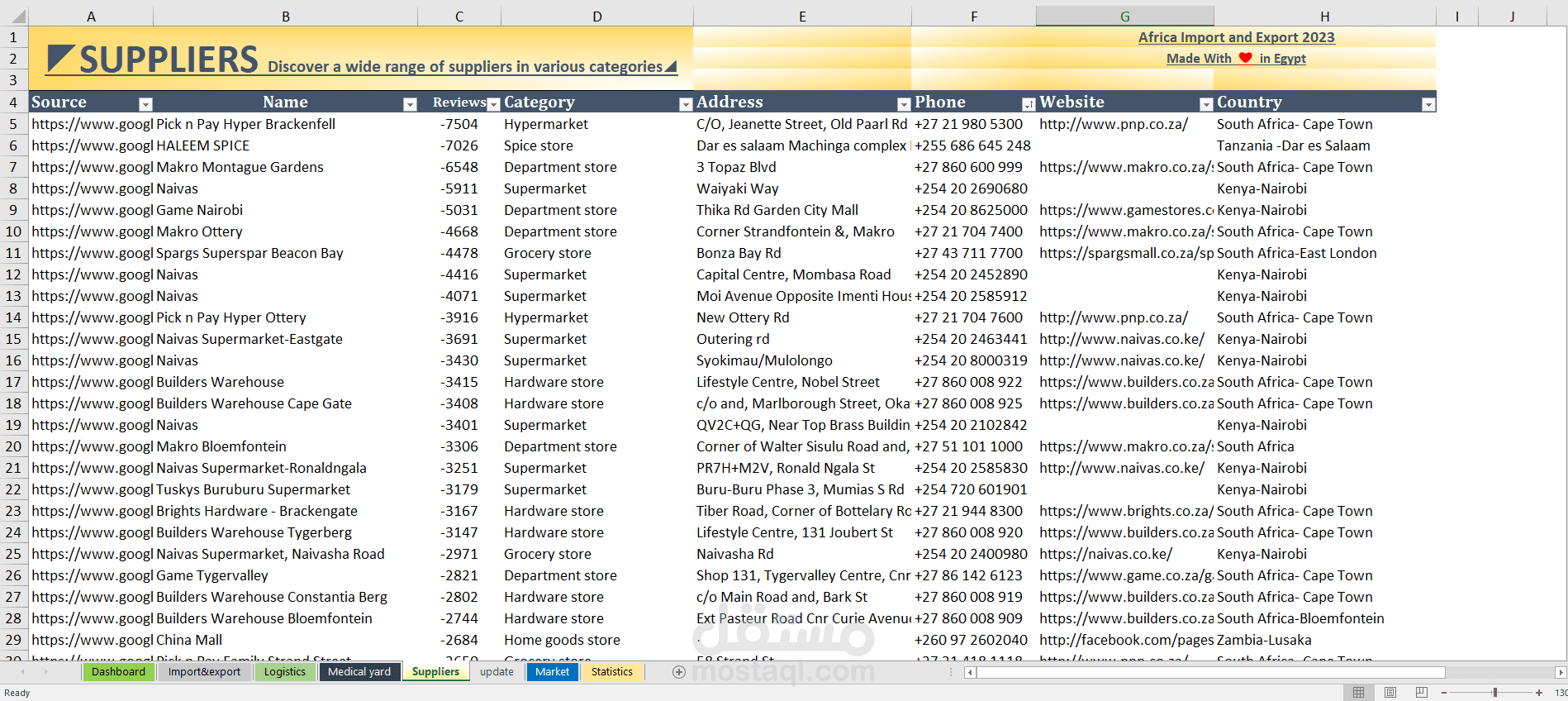Open the Address column filter dropdown
The width and height of the screenshot is (1568, 701).
[x=904, y=104]
